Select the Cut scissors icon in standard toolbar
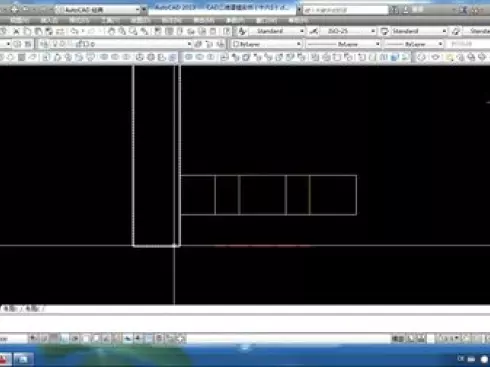This screenshot has height=367, width=490. point(16,31)
